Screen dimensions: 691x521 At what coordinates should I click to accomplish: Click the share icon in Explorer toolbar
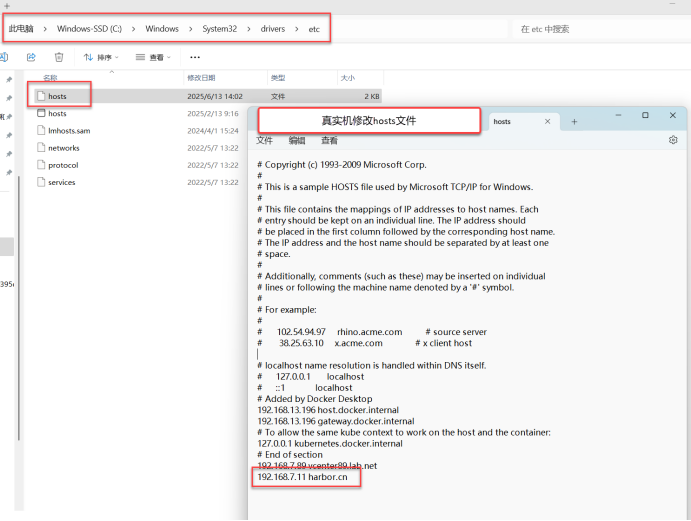31,58
